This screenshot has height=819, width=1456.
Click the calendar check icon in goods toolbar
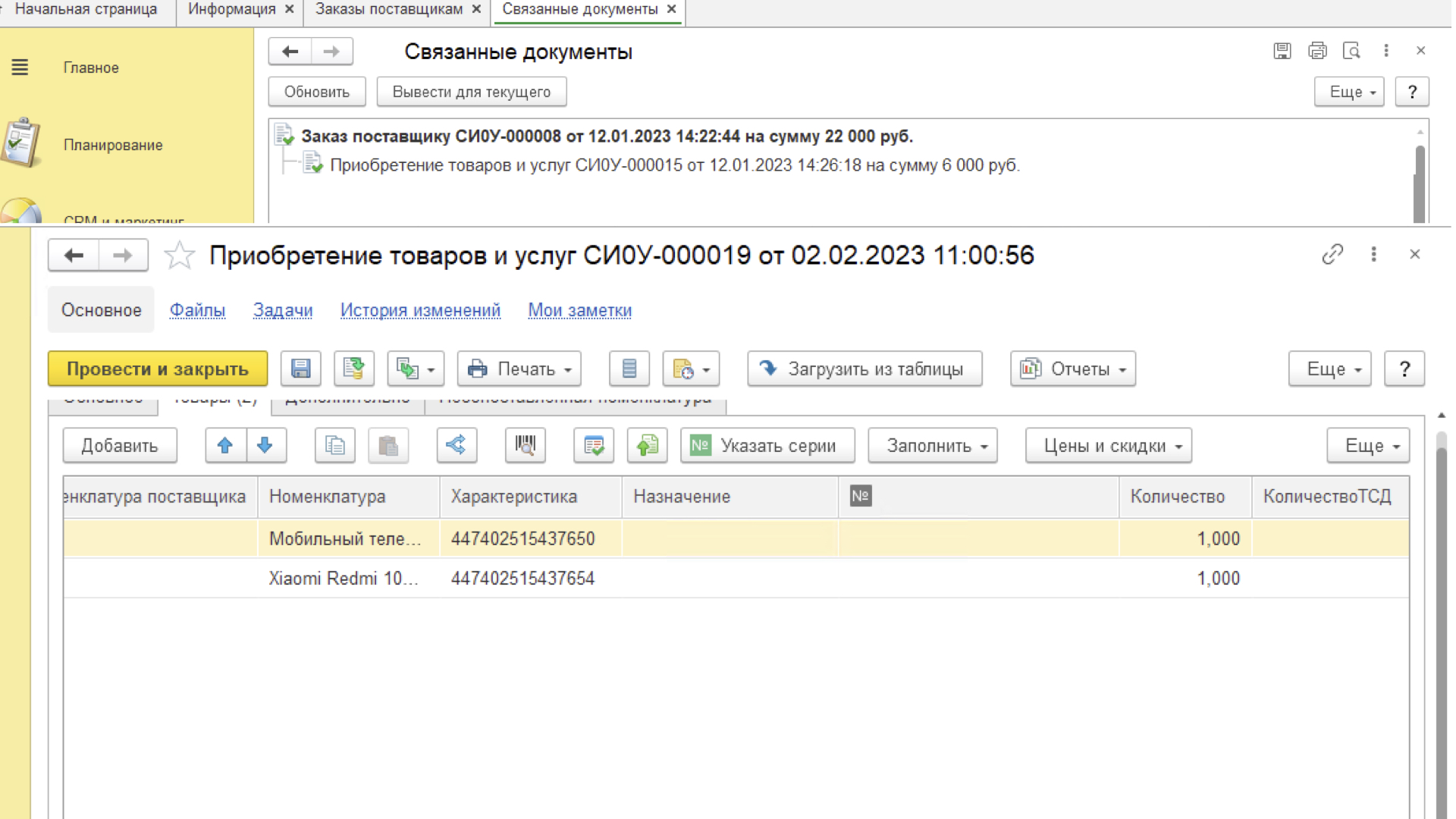coord(594,446)
